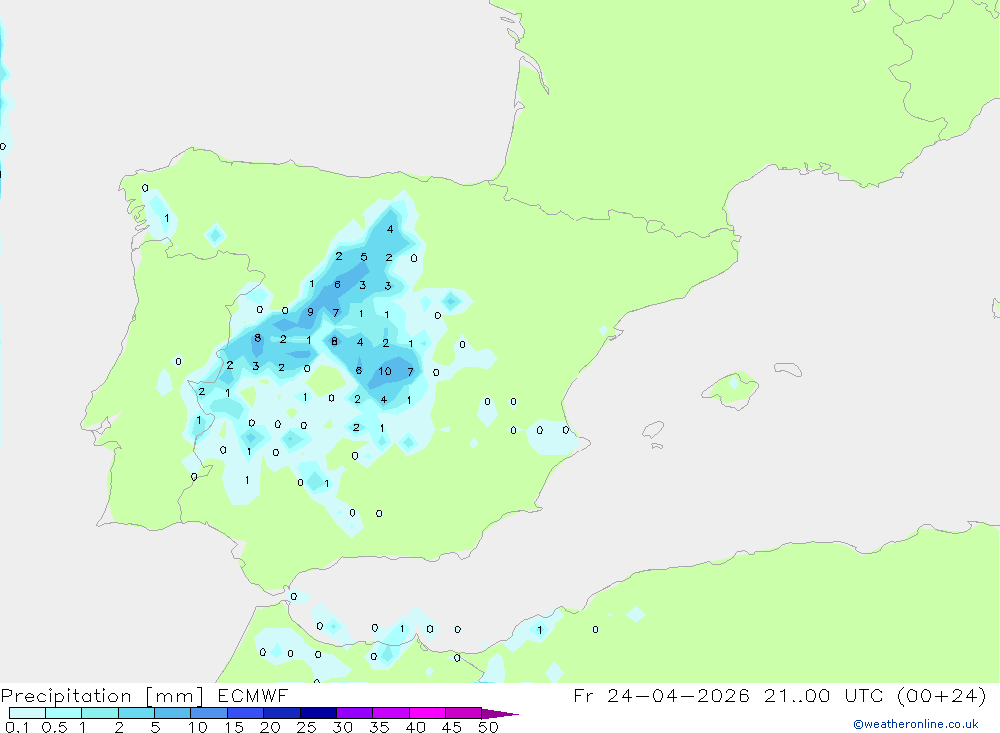Screen dimensions: 1000x733
Task: Click the 25–30 mm navy legend swatch
Action: 318,713
